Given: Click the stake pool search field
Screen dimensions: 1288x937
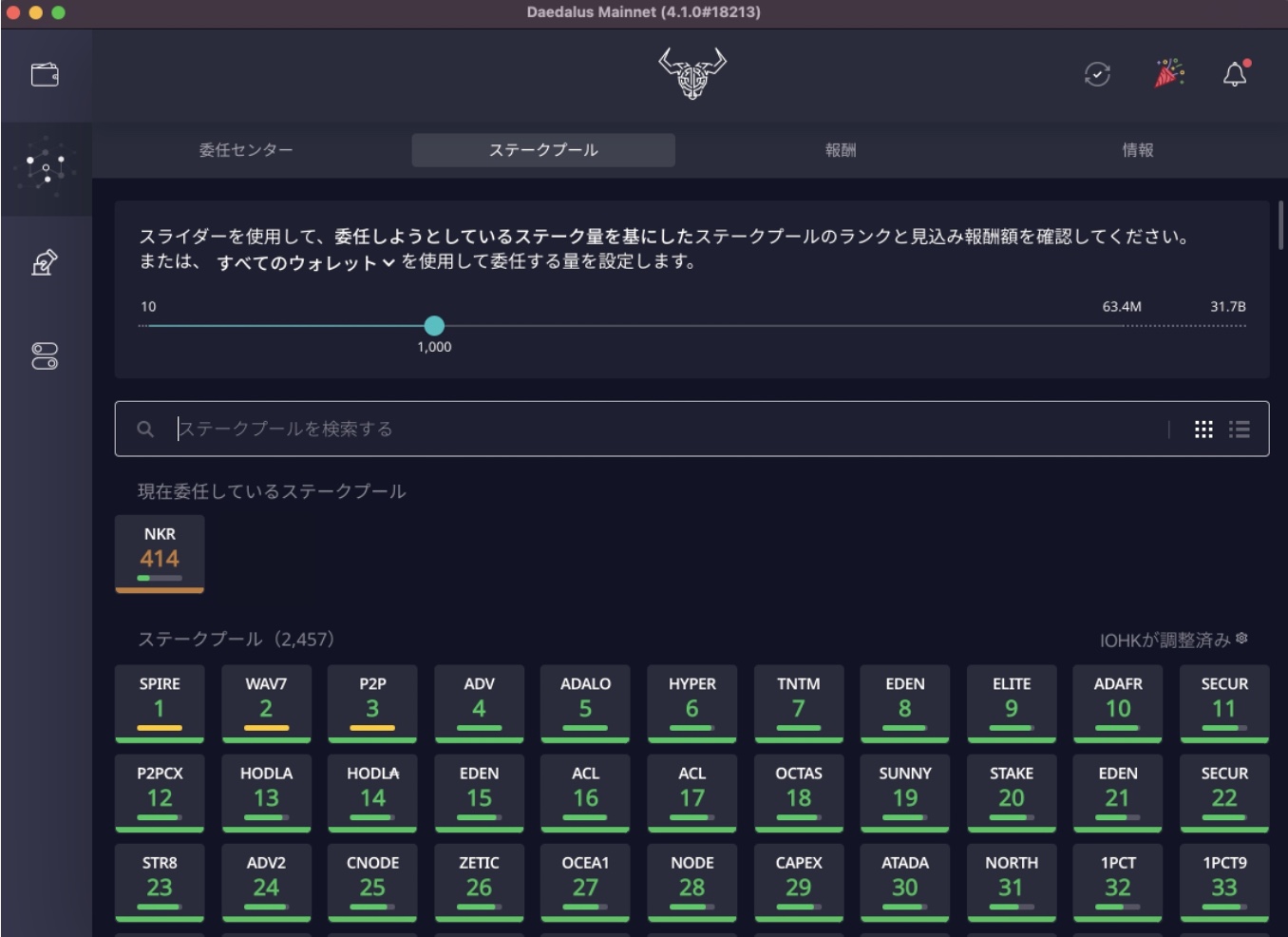Looking at the screenshot, I should point(570,429).
